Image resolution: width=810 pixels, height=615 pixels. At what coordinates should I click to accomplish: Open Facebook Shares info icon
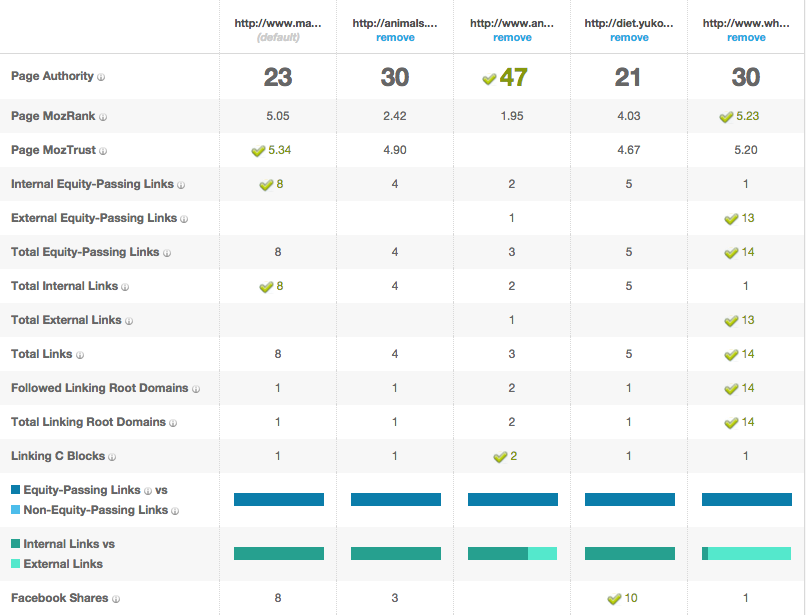coord(116,599)
